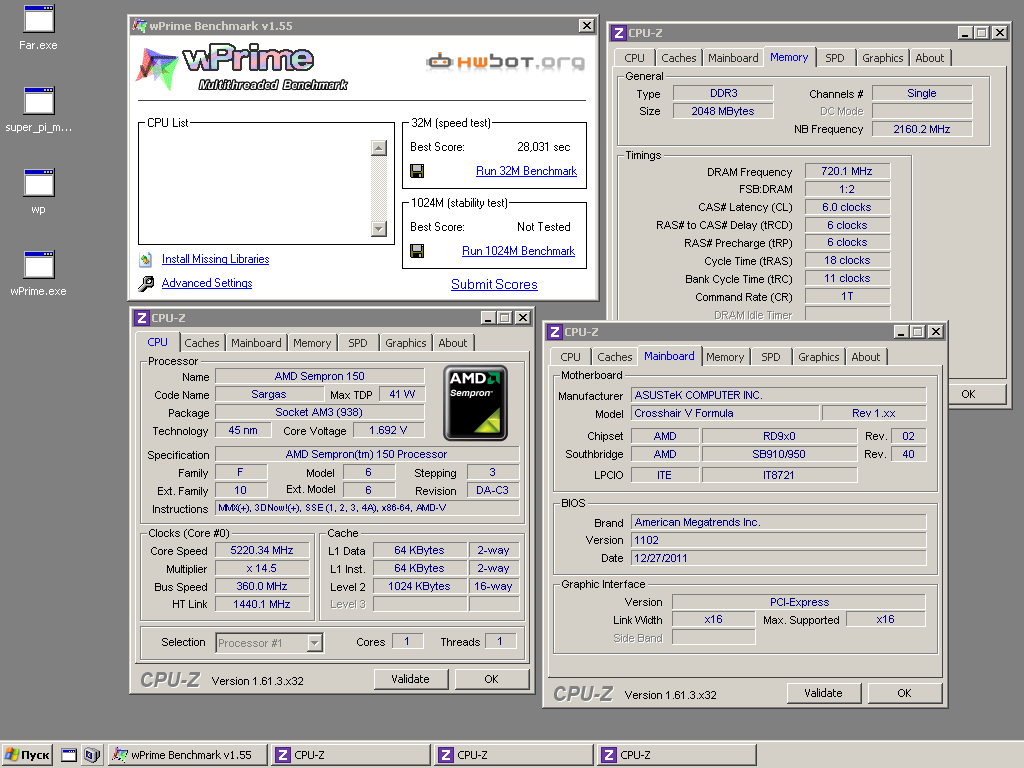Open the Submit Scores link
This screenshot has width=1024, height=768.
tap(494, 285)
